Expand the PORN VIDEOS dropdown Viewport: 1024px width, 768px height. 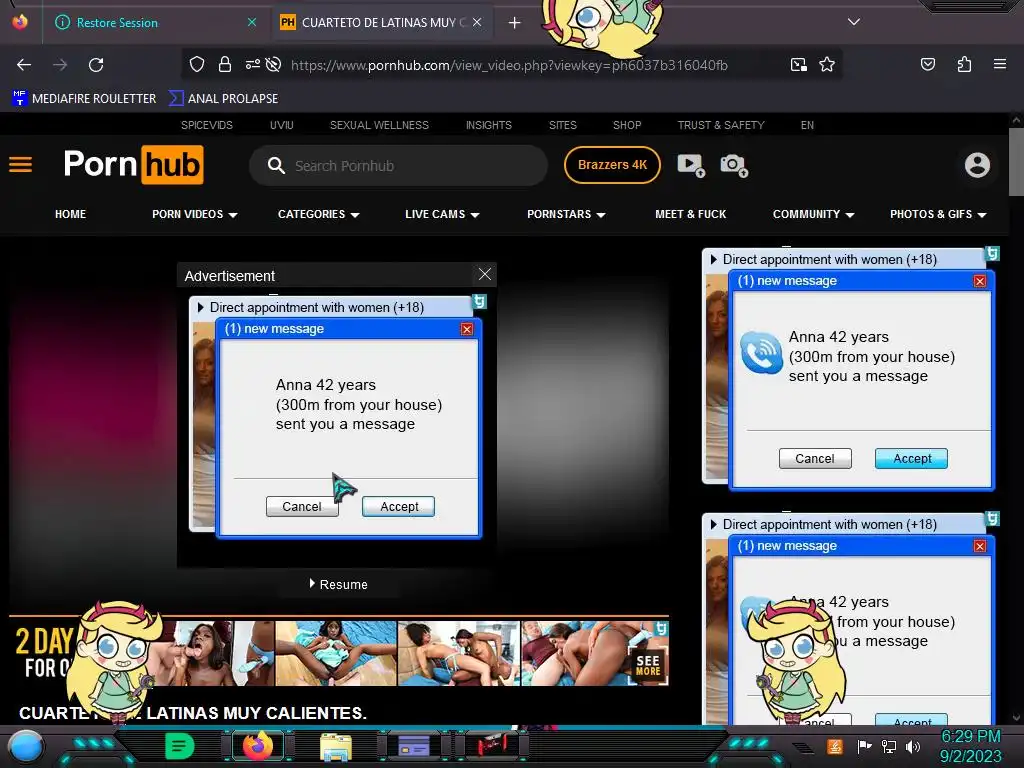click(x=195, y=214)
